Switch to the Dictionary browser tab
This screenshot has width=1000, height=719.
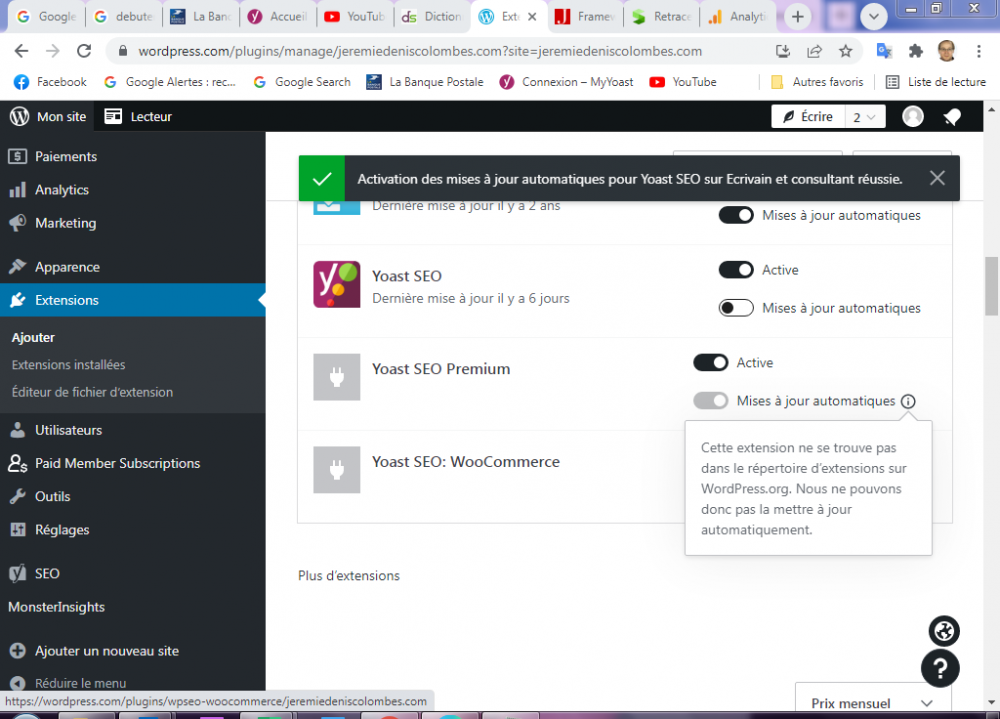[431, 17]
